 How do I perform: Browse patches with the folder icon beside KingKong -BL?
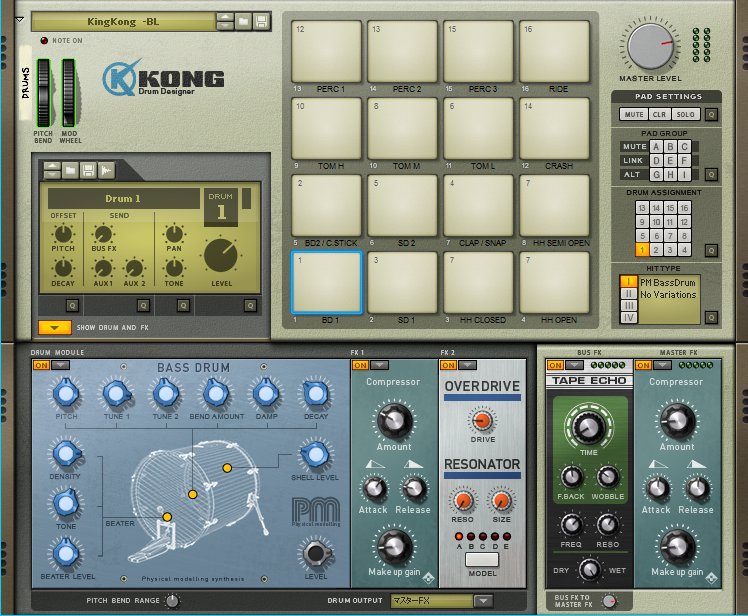tap(243, 21)
